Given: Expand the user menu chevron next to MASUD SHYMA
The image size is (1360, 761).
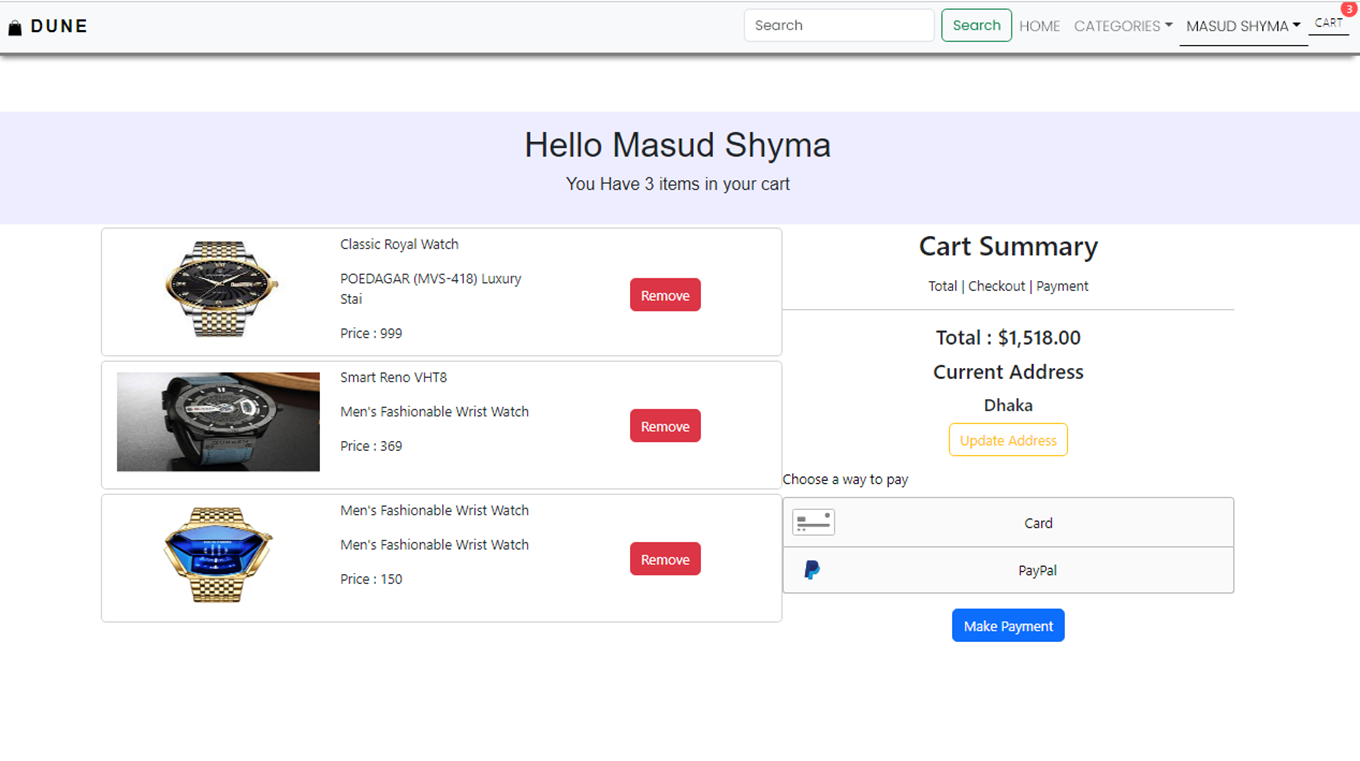Looking at the screenshot, I should pyautogui.click(x=1297, y=26).
